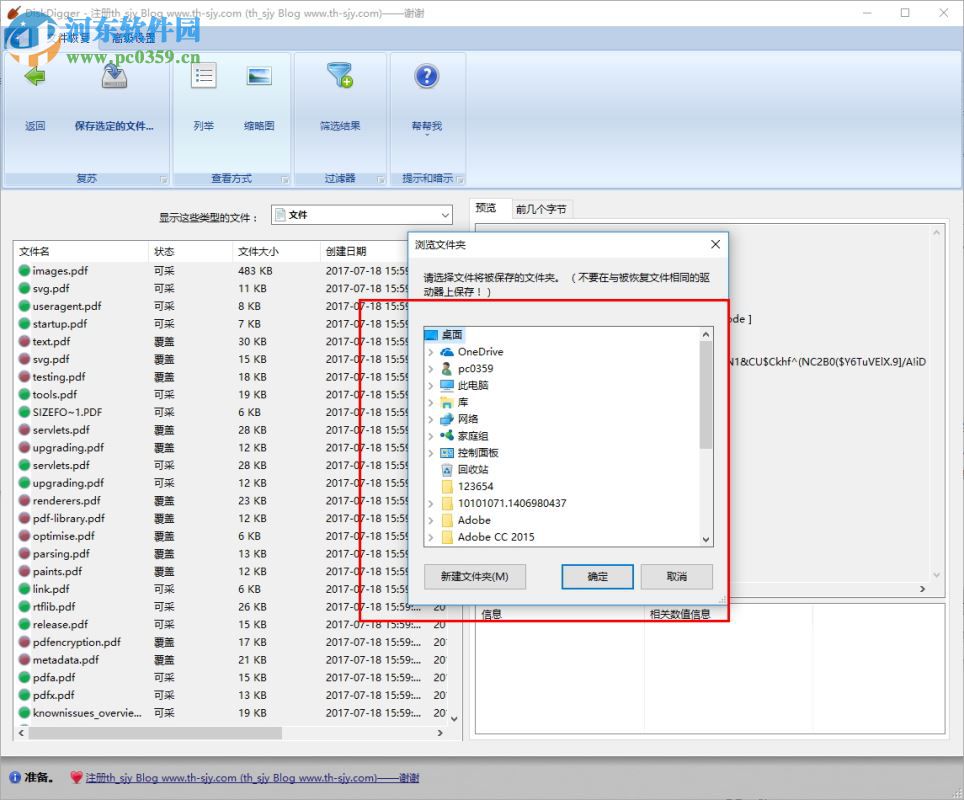This screenshot has height=800, width=964.
Task: Switch to the 前几个字节 tab
Action: click(541, 209)
